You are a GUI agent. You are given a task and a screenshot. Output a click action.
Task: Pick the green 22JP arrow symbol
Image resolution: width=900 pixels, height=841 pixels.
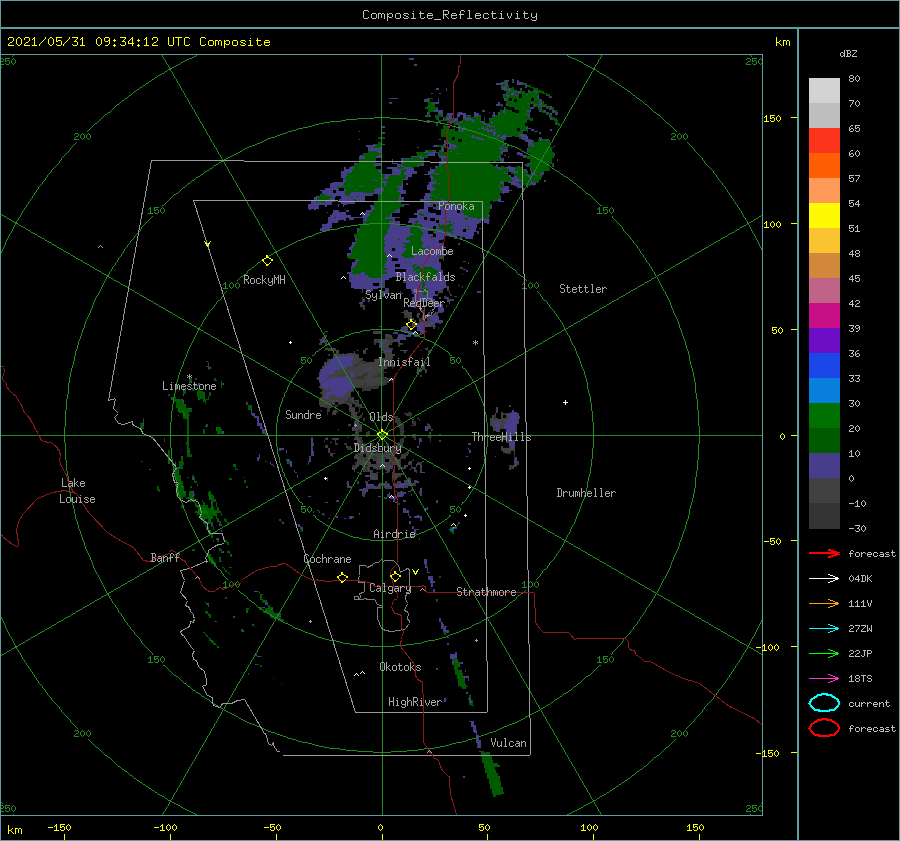(824, 653)
